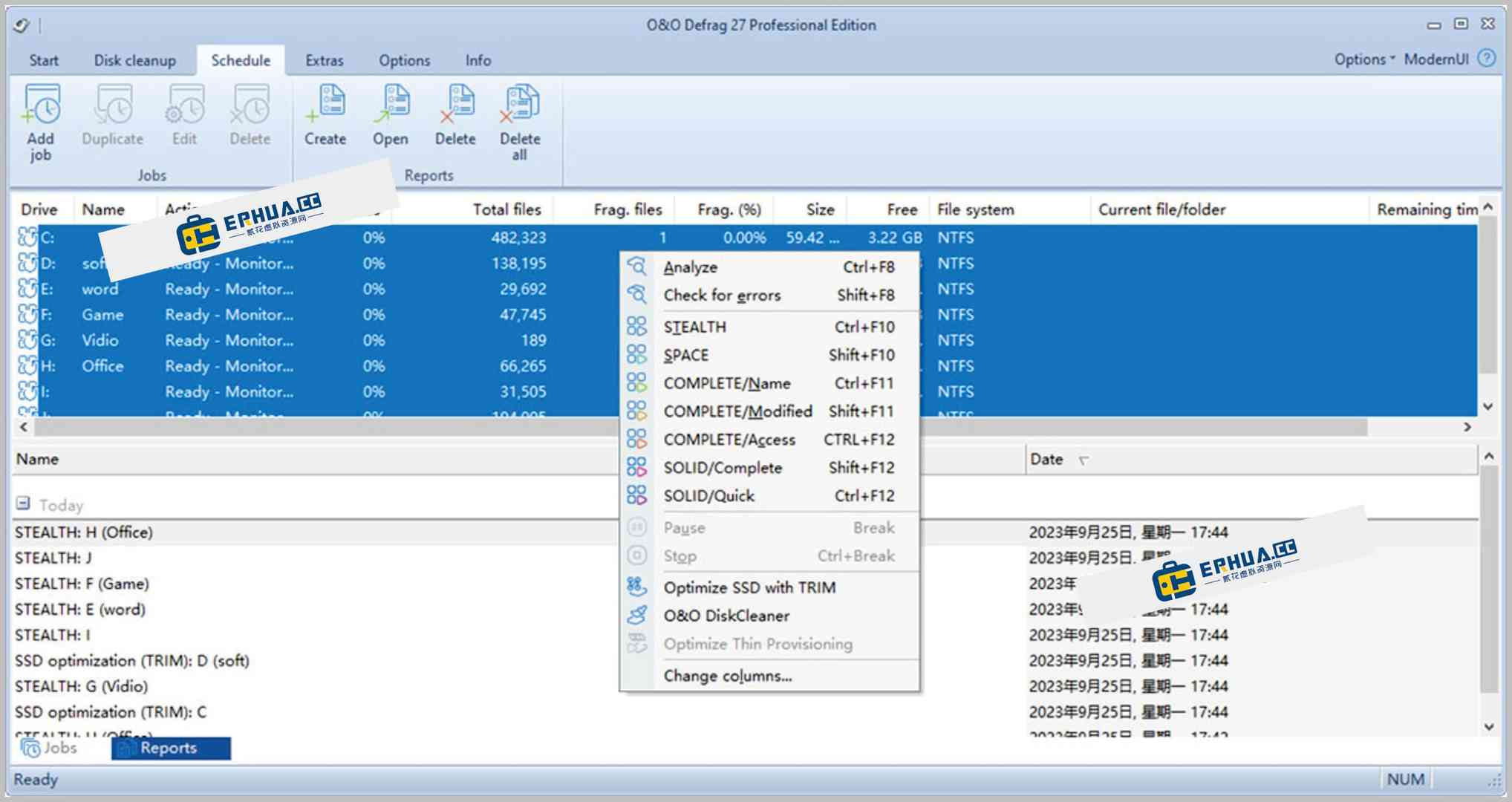Click reports list scroll down arrow
The width and height of the screenshot is (1512, 802).
(x=1488, y=726)
